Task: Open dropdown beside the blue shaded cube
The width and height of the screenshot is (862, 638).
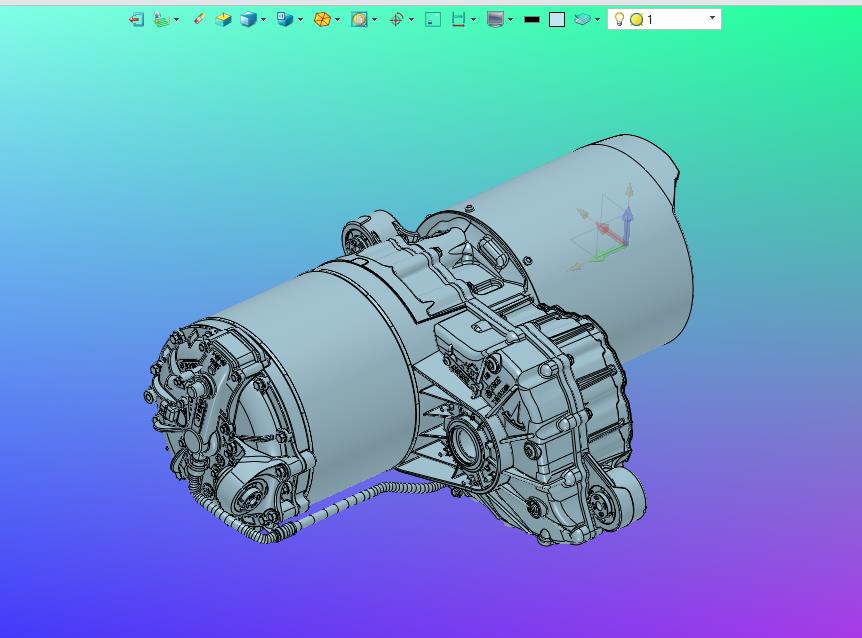Action: pos(263,20)
